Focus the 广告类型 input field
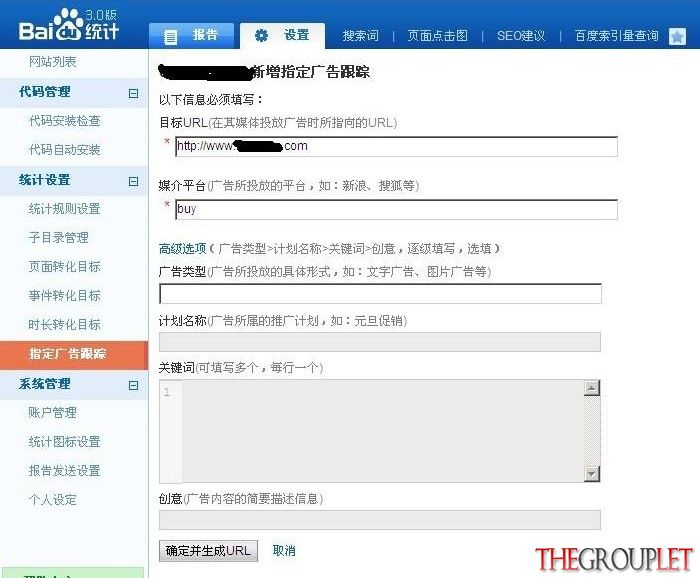This screenshot has height=578, width=700. 380,294
